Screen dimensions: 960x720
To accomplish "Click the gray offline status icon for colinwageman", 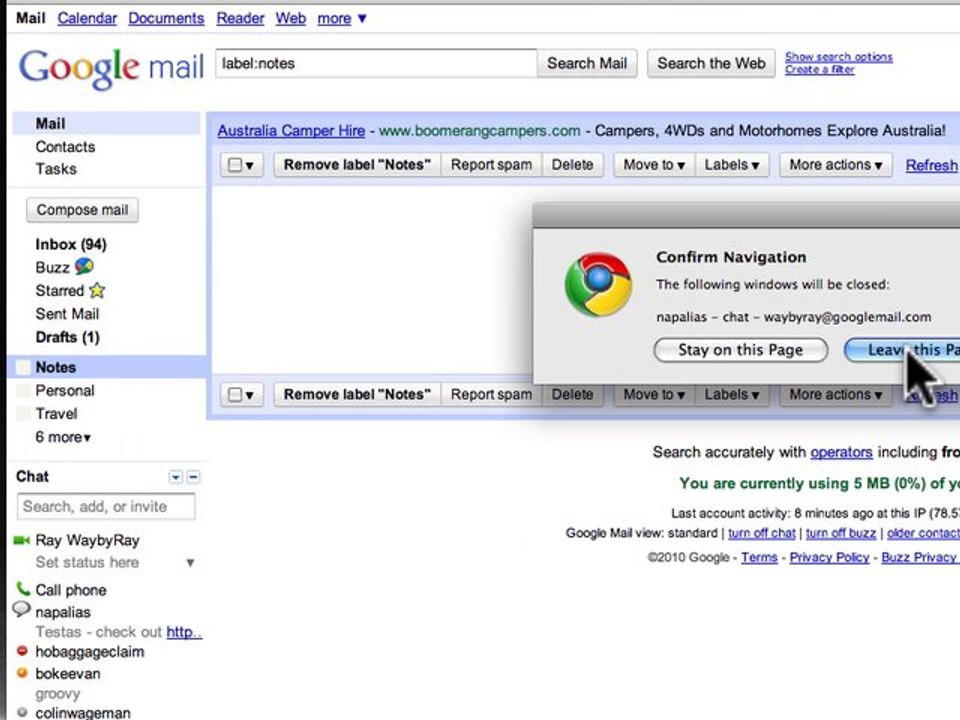I will (x=22, y=712).
